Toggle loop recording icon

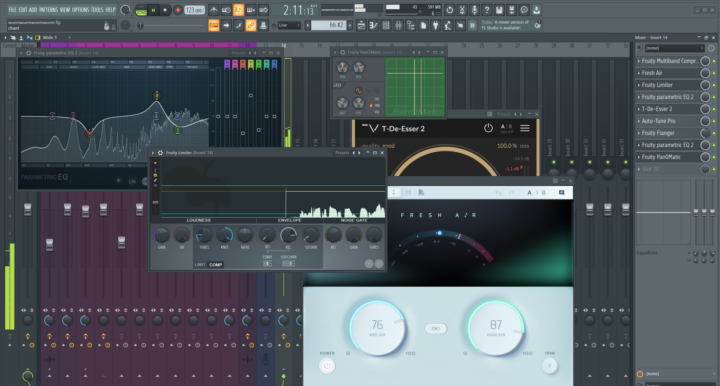point(263,10)
